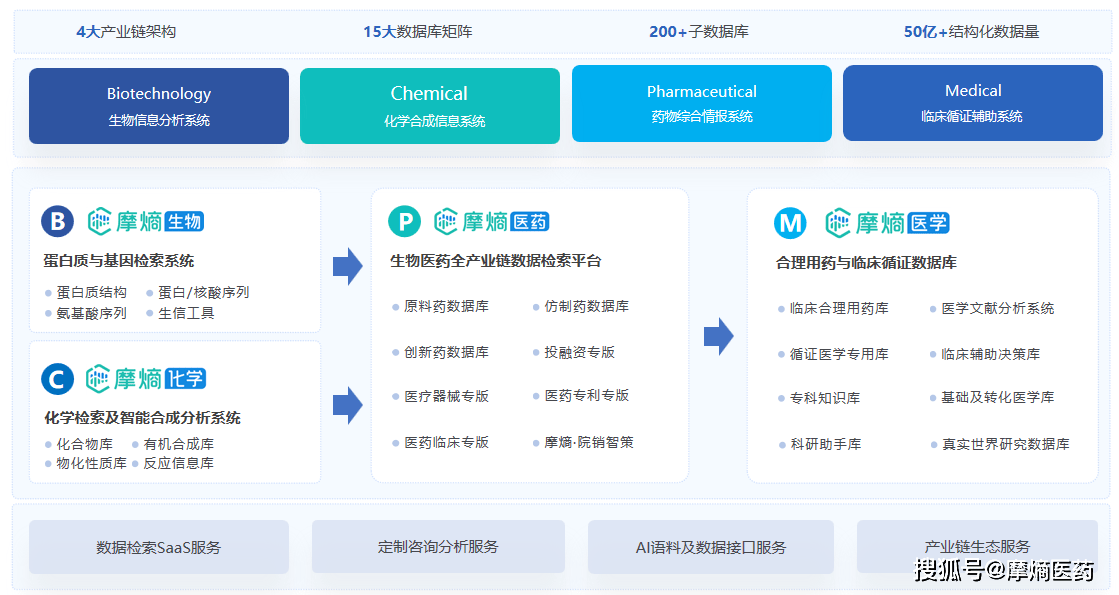Click the 摩熵医学 logo
This screenshot has width=1119, height=595.
tap(887, 223)
